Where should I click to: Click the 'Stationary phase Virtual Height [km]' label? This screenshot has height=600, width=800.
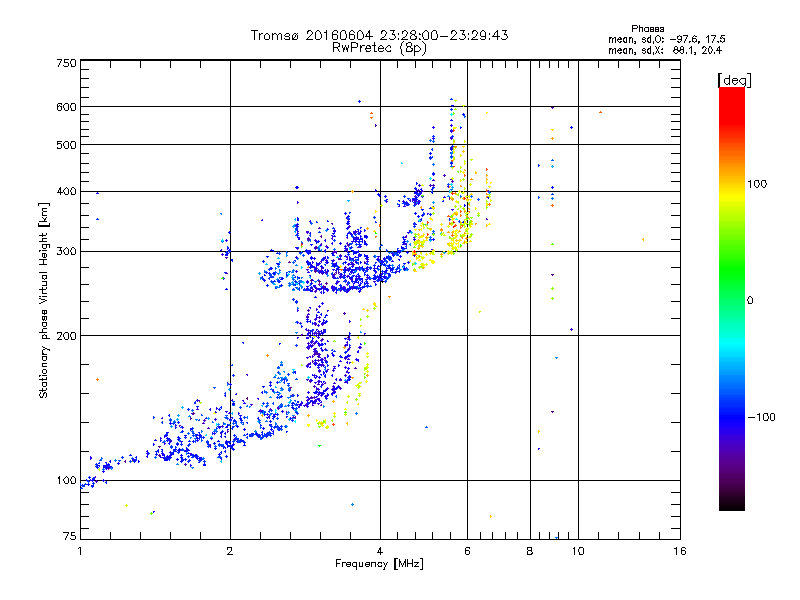[x=44, y=300]
